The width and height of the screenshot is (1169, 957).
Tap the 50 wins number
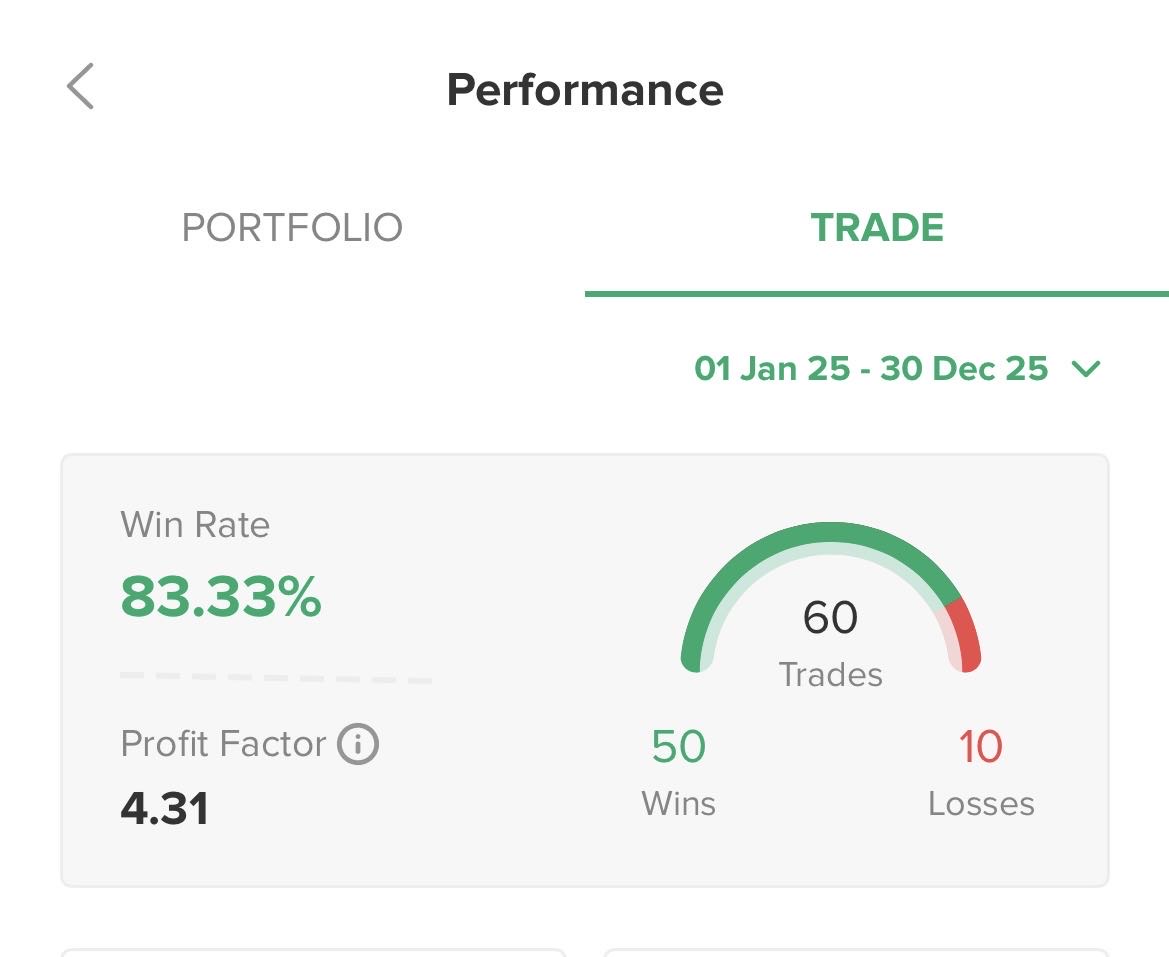tap(679, 747)
